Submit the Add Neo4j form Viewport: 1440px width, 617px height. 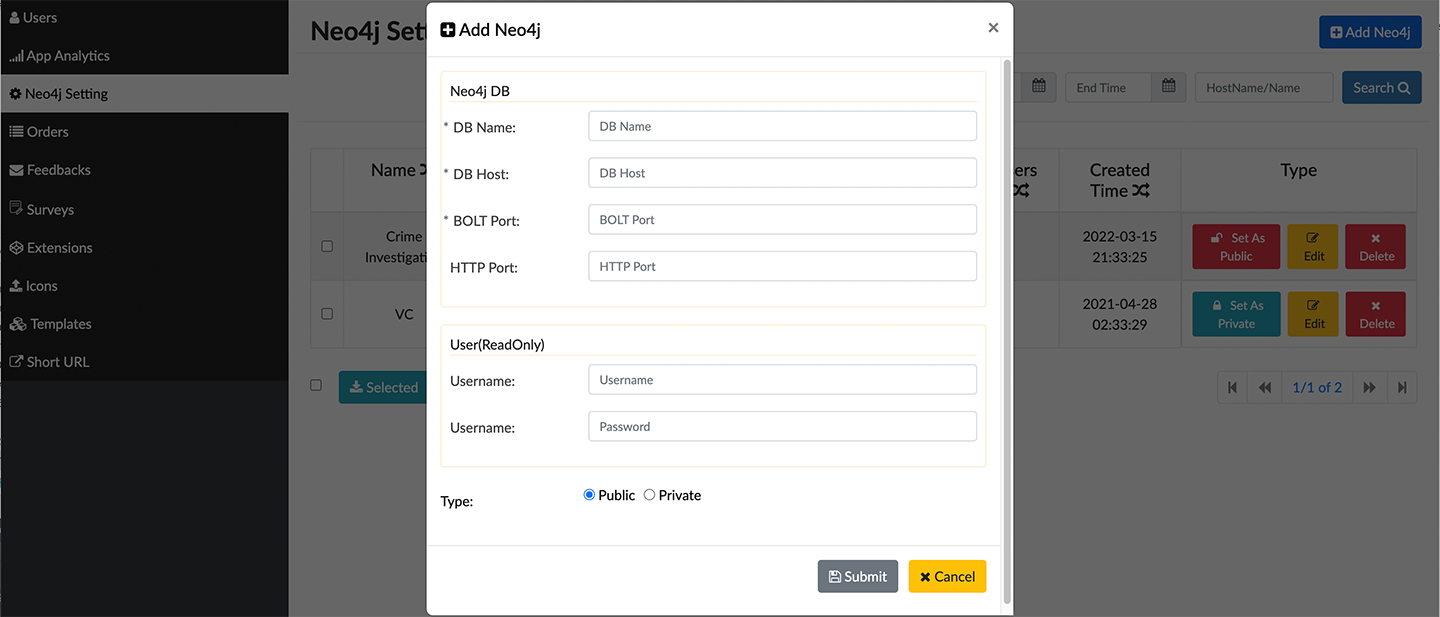857,576
